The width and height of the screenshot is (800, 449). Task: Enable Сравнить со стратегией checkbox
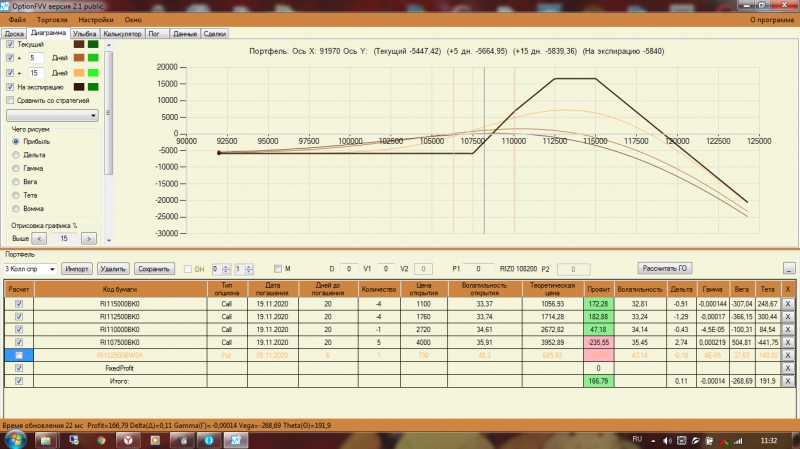pos(10,100)
